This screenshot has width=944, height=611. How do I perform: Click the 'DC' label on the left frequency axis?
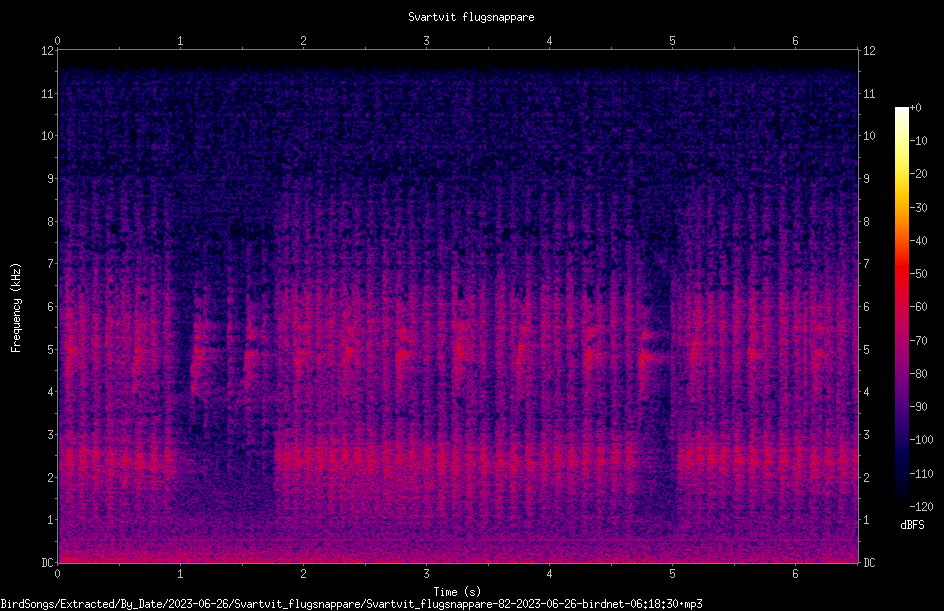pos(47,563)
